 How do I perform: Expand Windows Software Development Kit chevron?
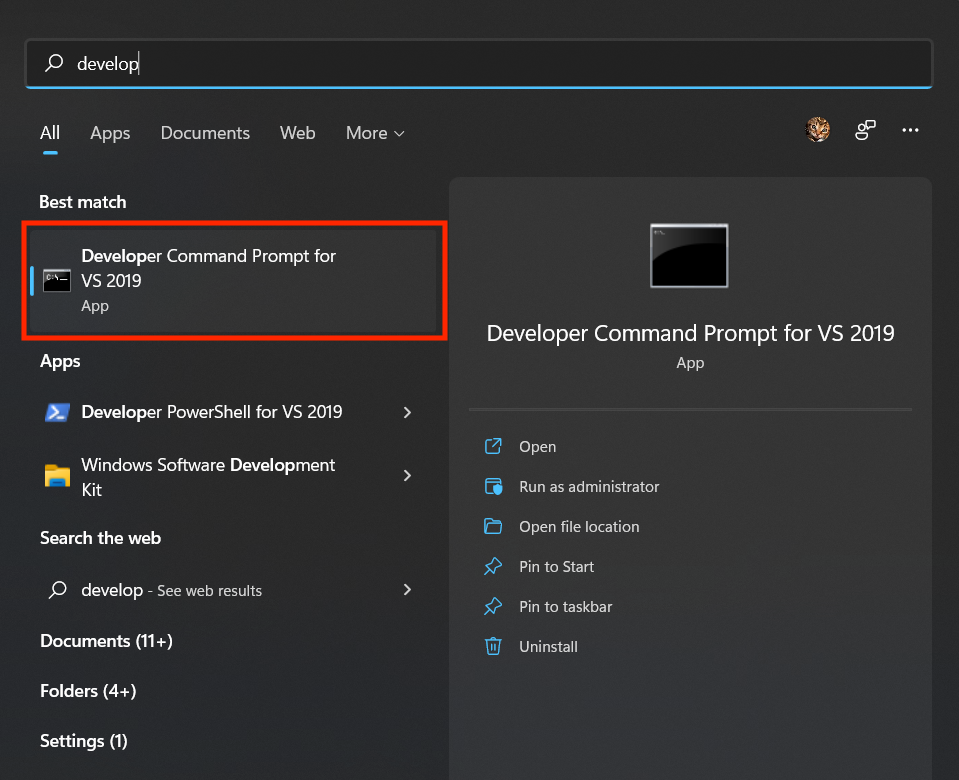point(407,475)
